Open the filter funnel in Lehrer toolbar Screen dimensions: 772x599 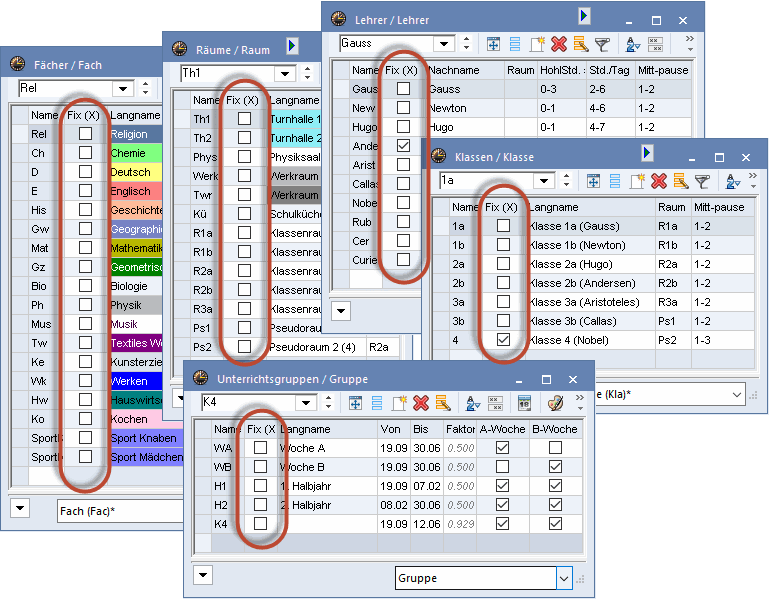click(x=602, y=45)
